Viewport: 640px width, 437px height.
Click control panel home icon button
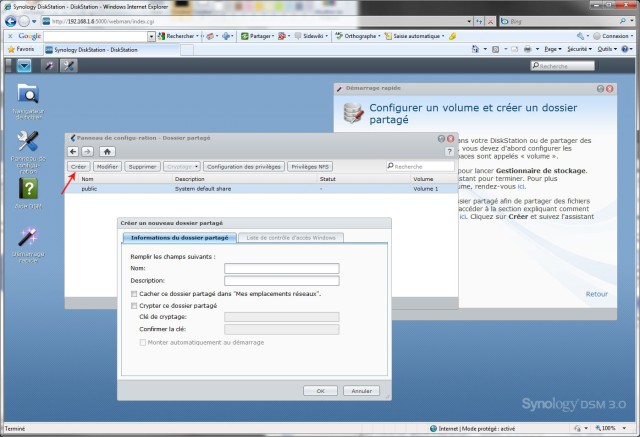pos(107,152)
